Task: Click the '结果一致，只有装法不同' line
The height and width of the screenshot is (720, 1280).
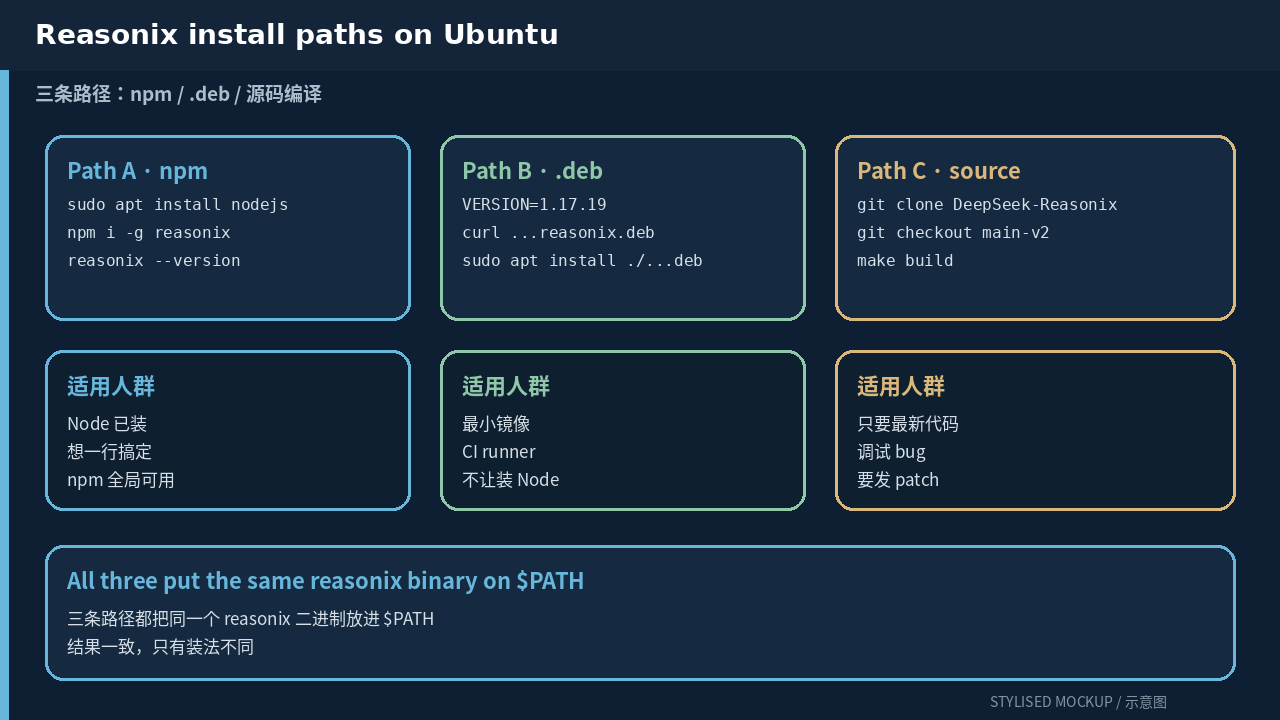Action: pos(161,647)
